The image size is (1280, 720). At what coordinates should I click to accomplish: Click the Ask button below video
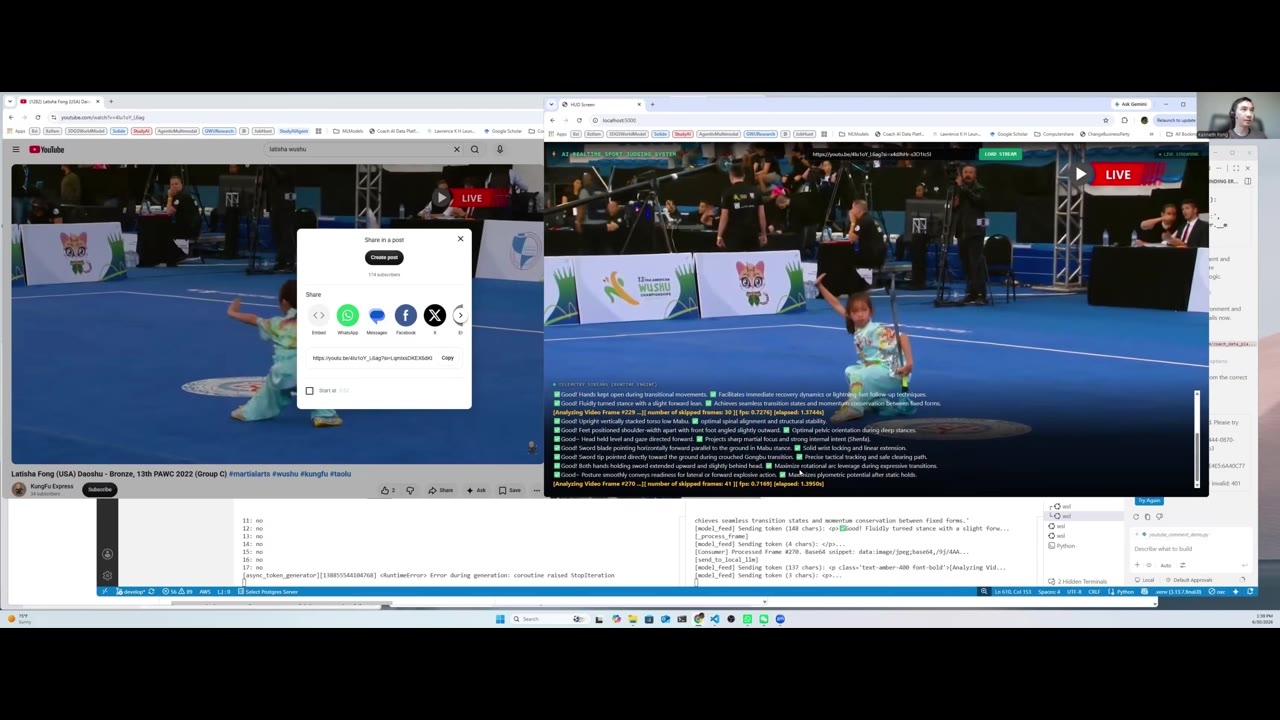477,490
